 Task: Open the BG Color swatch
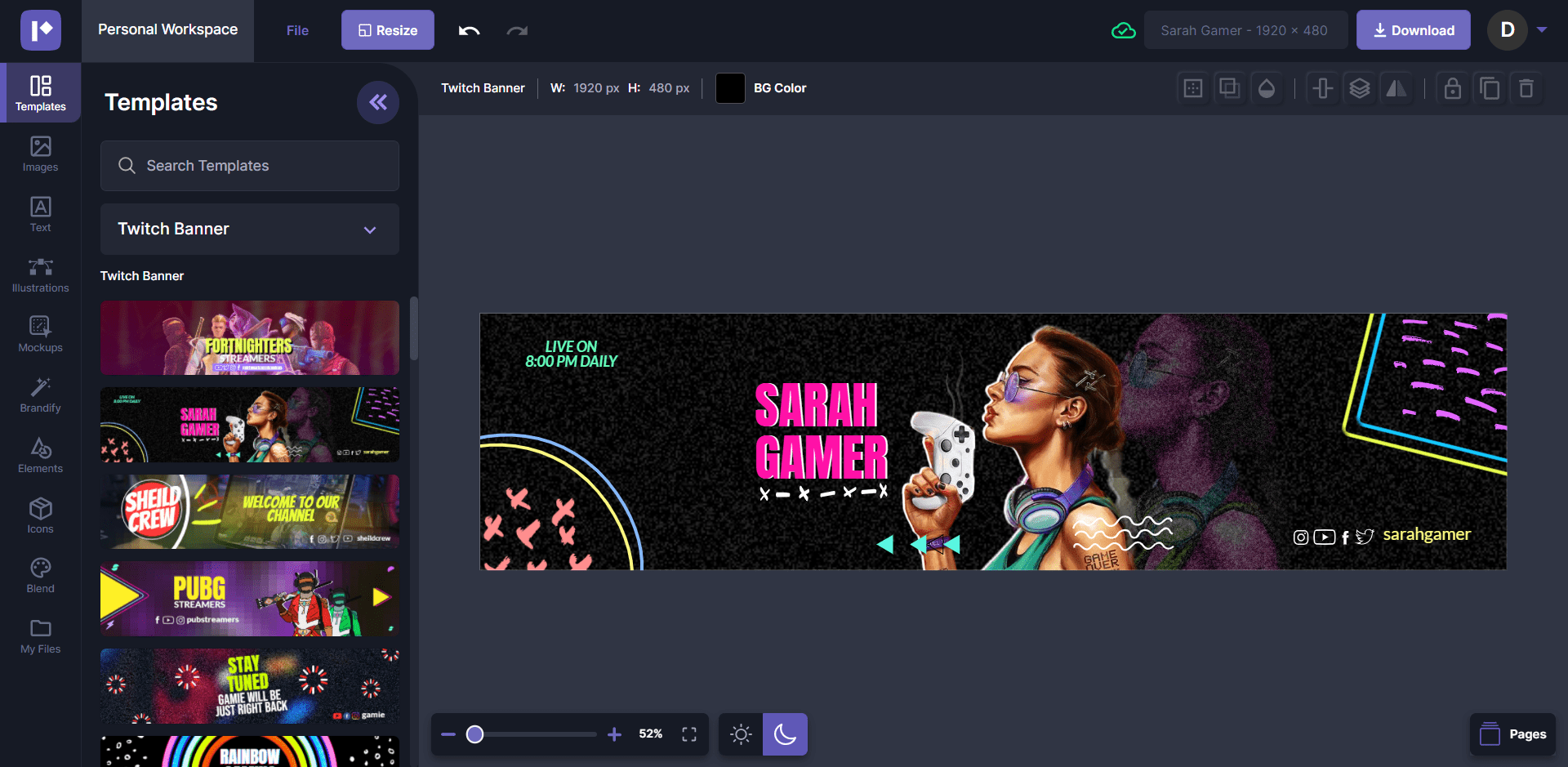(x=729, y=87)
